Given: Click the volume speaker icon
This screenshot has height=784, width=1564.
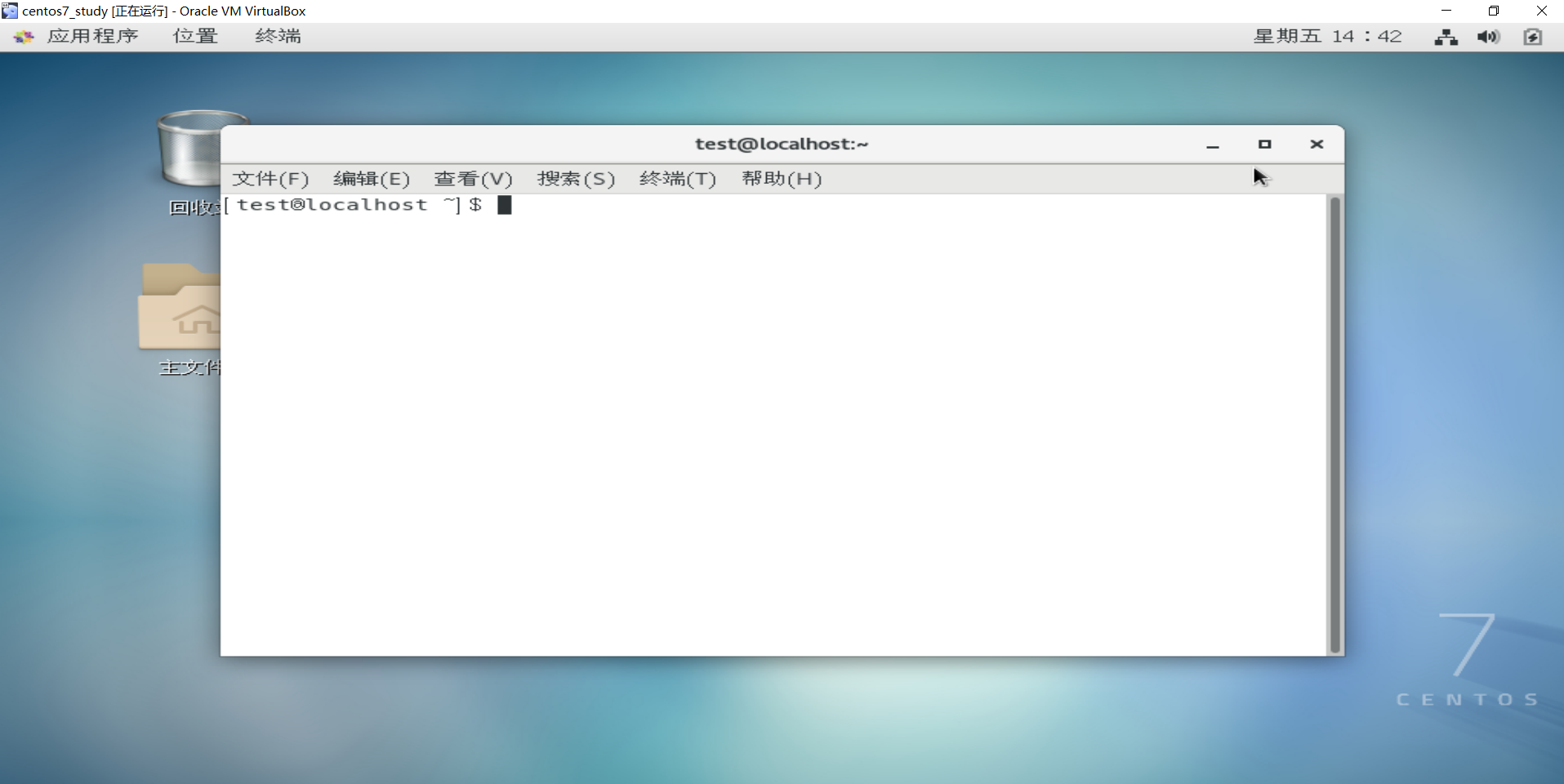Looking at the screenshot, I should click(1489, 37).
